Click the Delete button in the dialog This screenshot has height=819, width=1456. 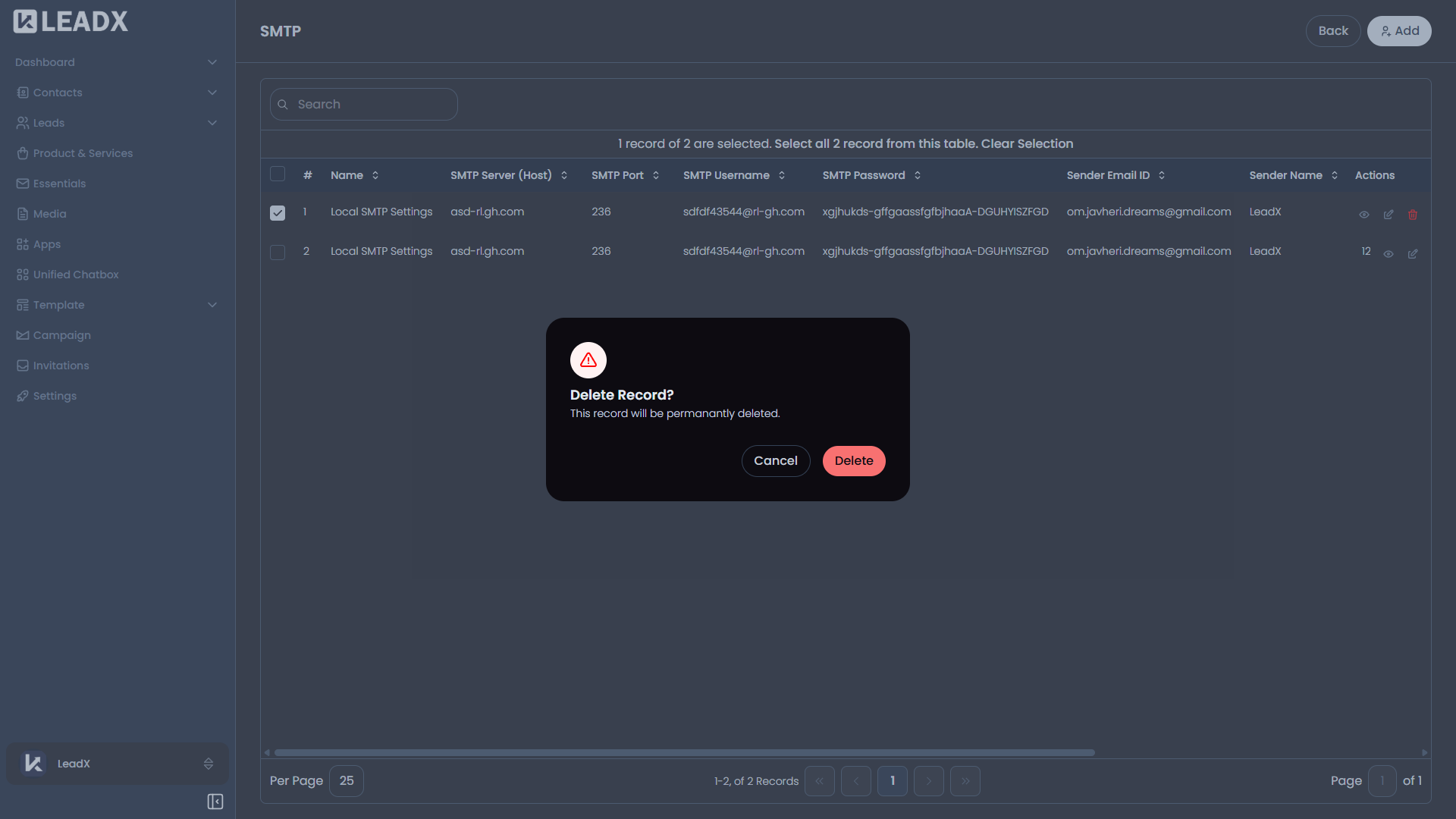click(853, 460)
